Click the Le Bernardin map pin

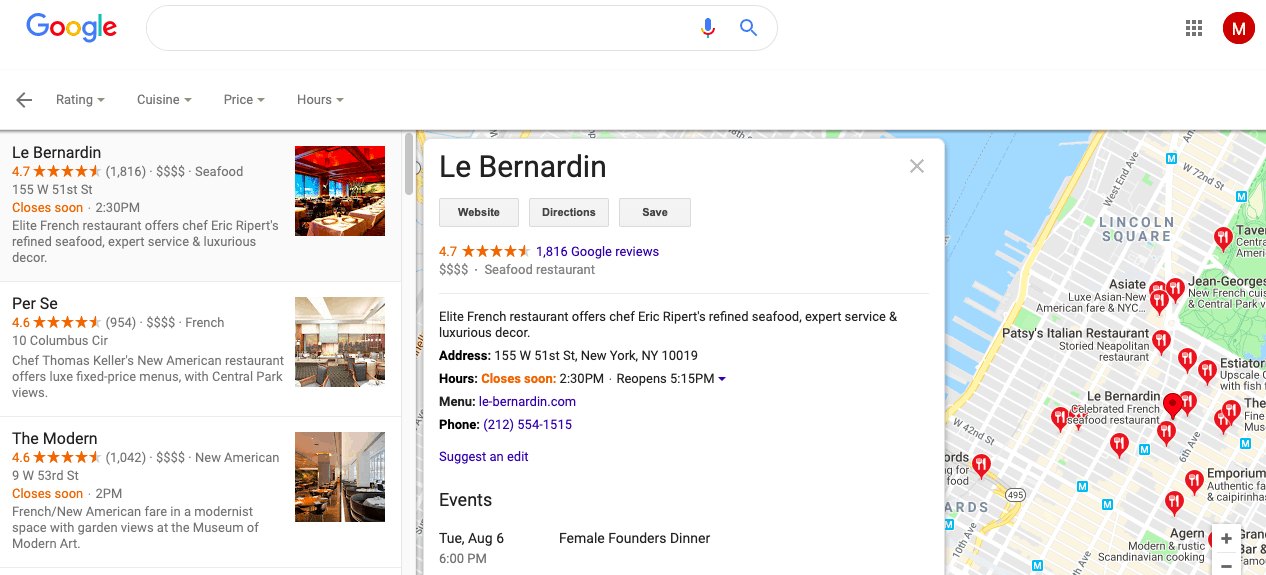coord(1172,404)
